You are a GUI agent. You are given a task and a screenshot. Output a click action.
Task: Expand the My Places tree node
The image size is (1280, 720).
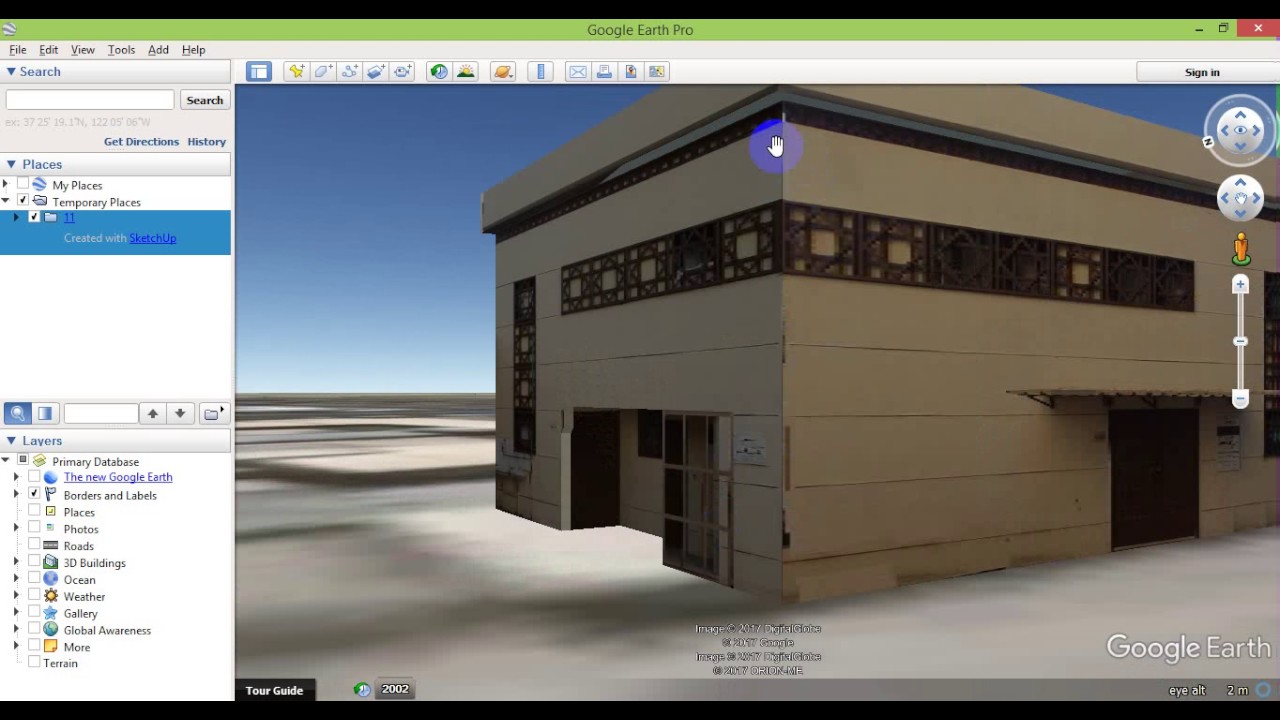[6, 184]
